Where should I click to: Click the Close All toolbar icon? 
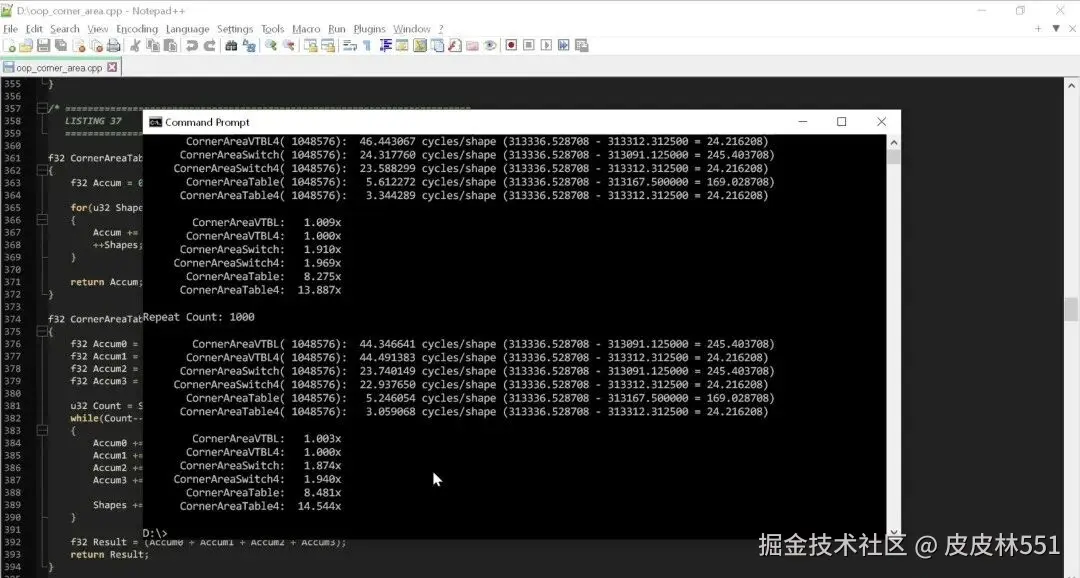coord(96,45)
